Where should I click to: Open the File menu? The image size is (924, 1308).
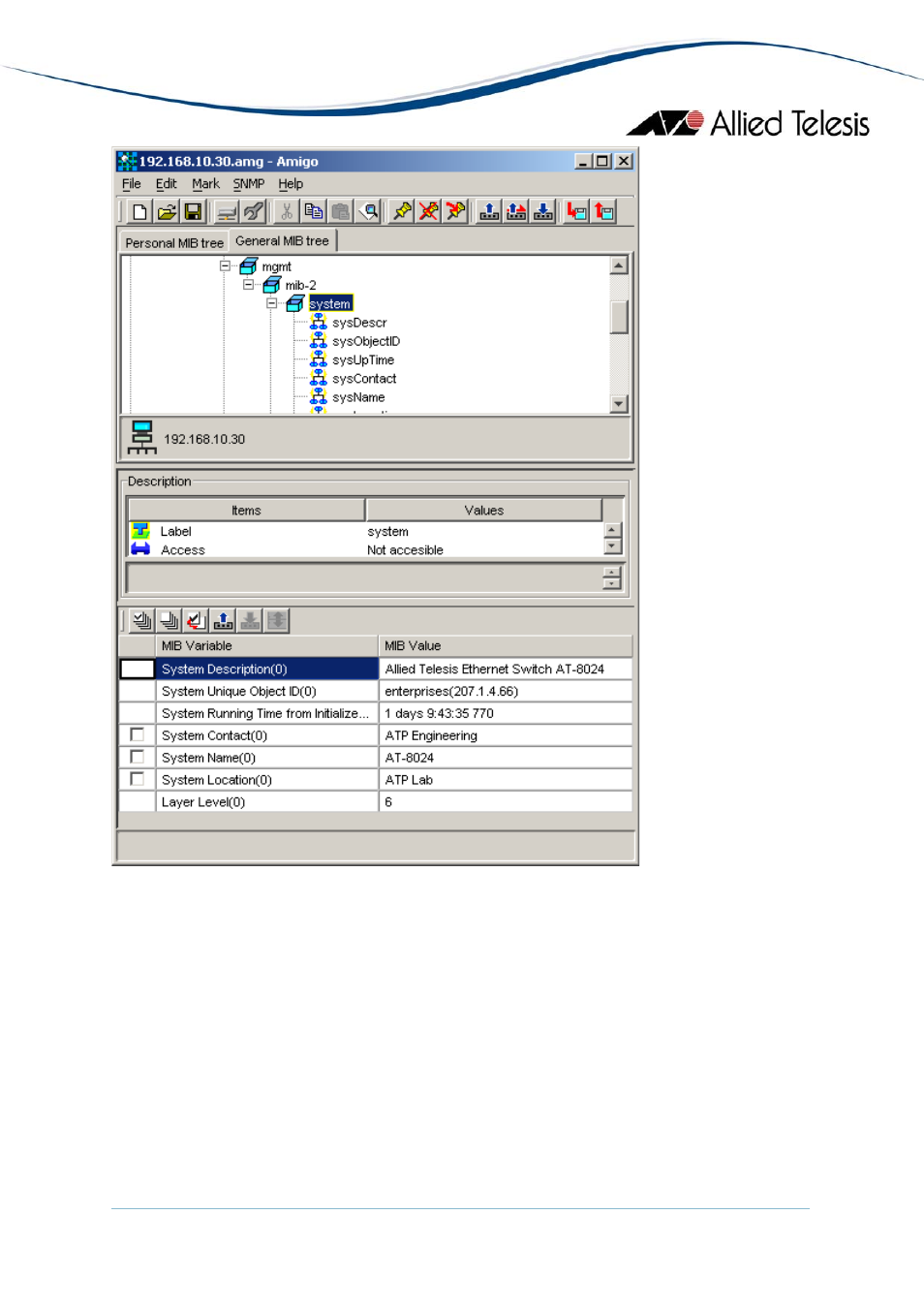pyautogui.click(x=132, y=183)
